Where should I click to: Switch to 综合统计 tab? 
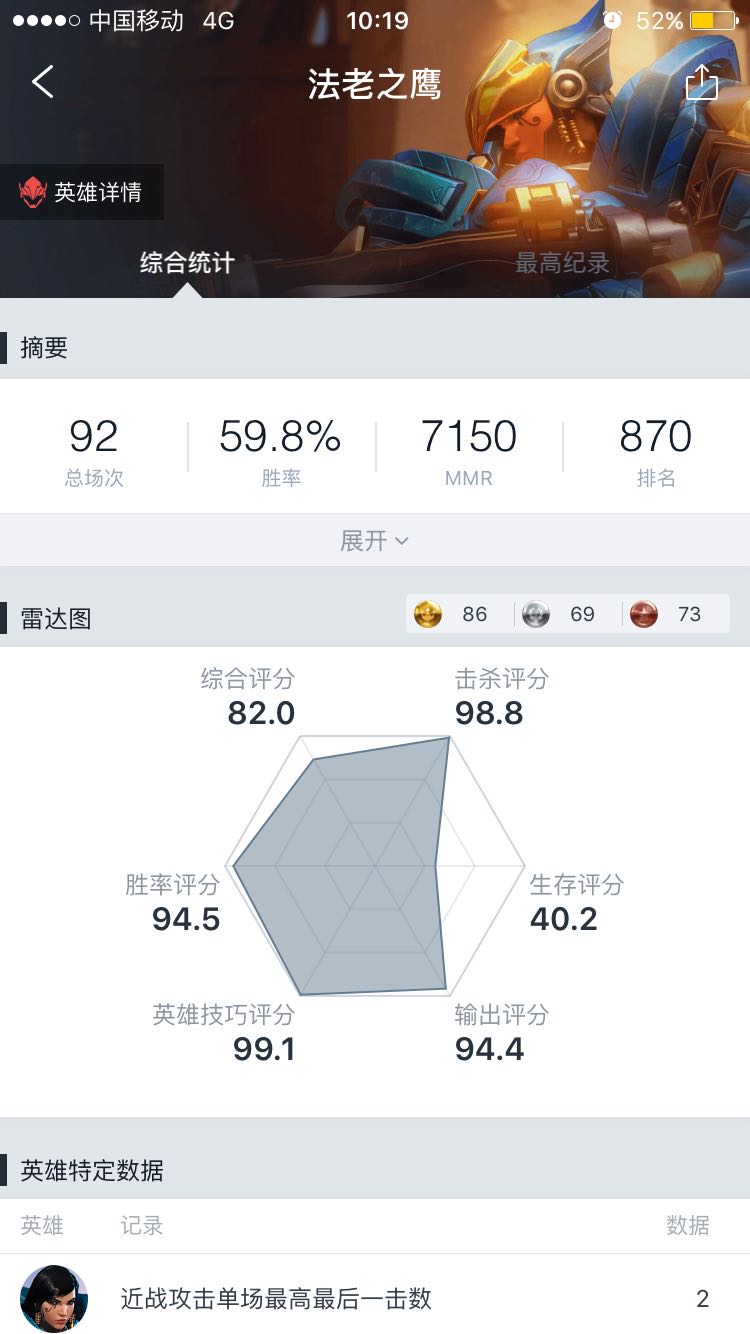click(x=187, y=263)
